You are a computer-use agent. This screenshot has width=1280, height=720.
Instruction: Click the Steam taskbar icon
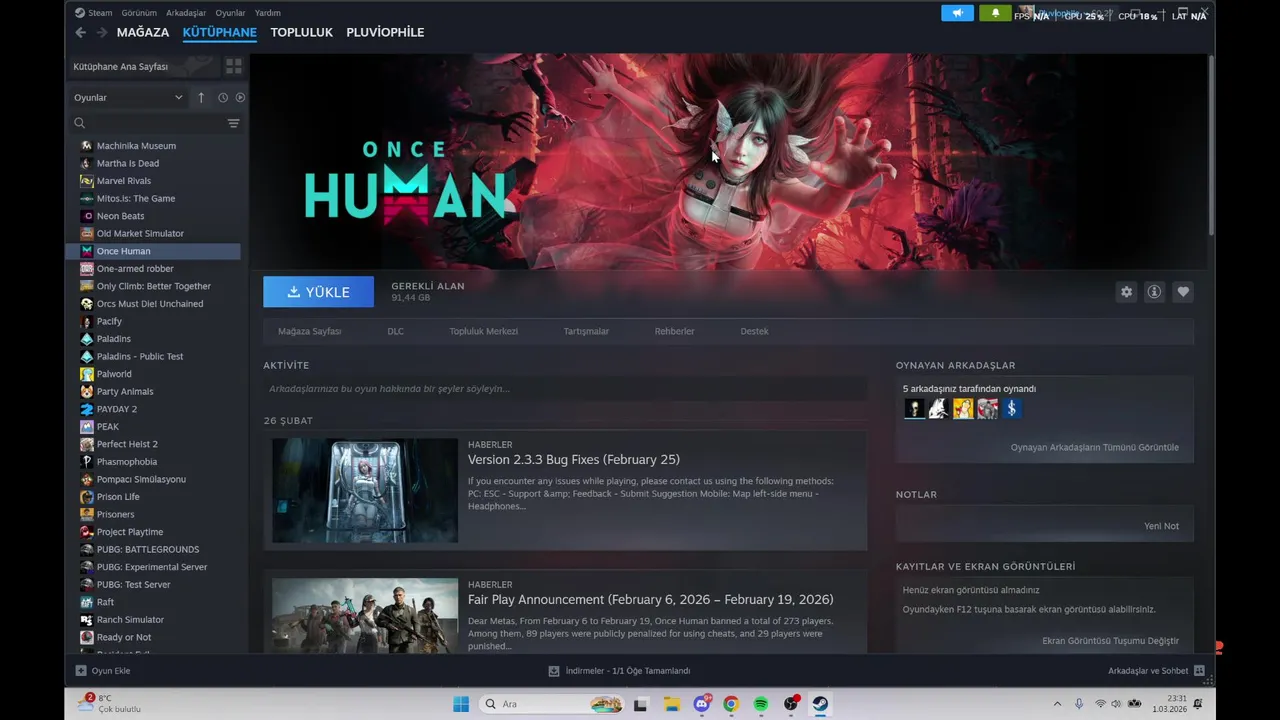click(x=820, y=704)
